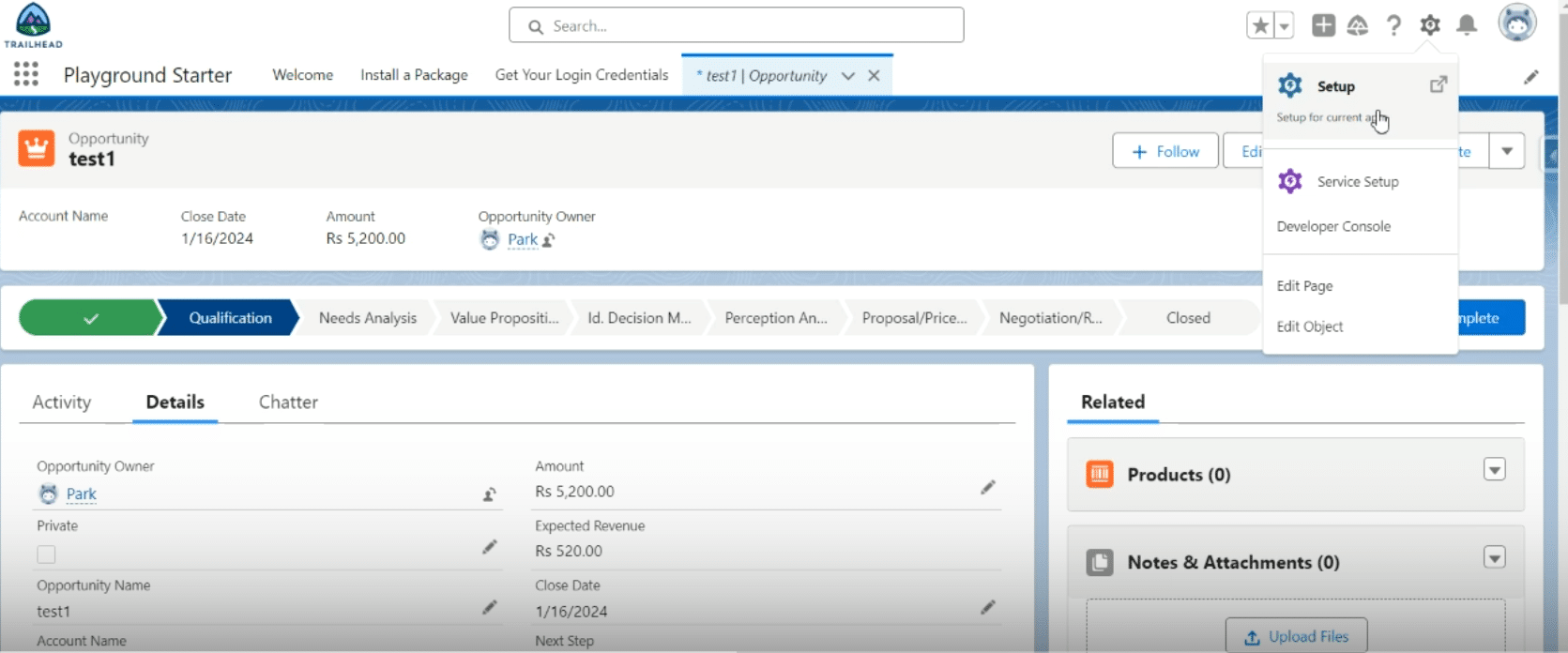
Task: Toggle the Private checkbox
Action: tap(46, 554)
